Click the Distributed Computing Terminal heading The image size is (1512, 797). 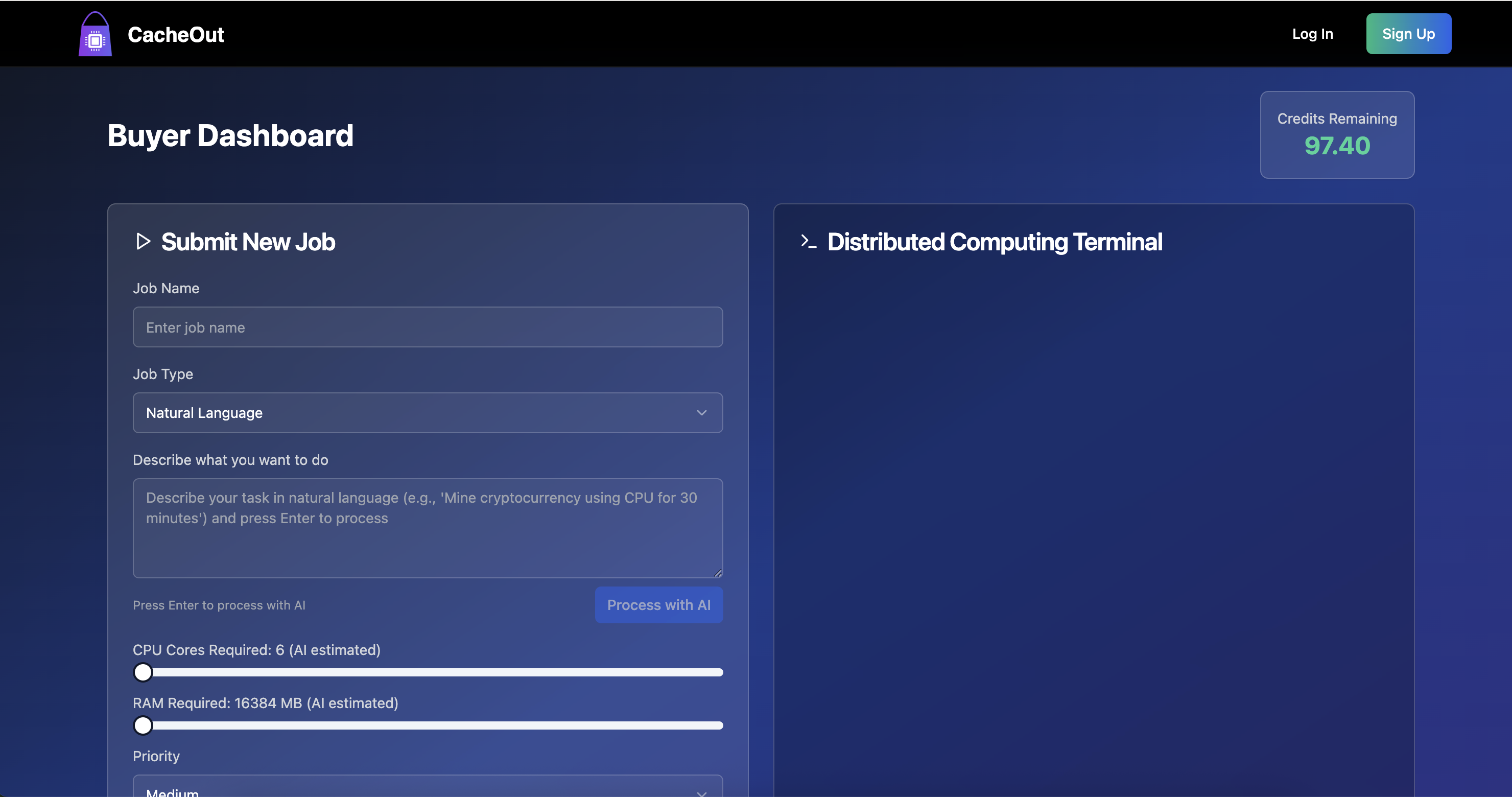[995, 242]
